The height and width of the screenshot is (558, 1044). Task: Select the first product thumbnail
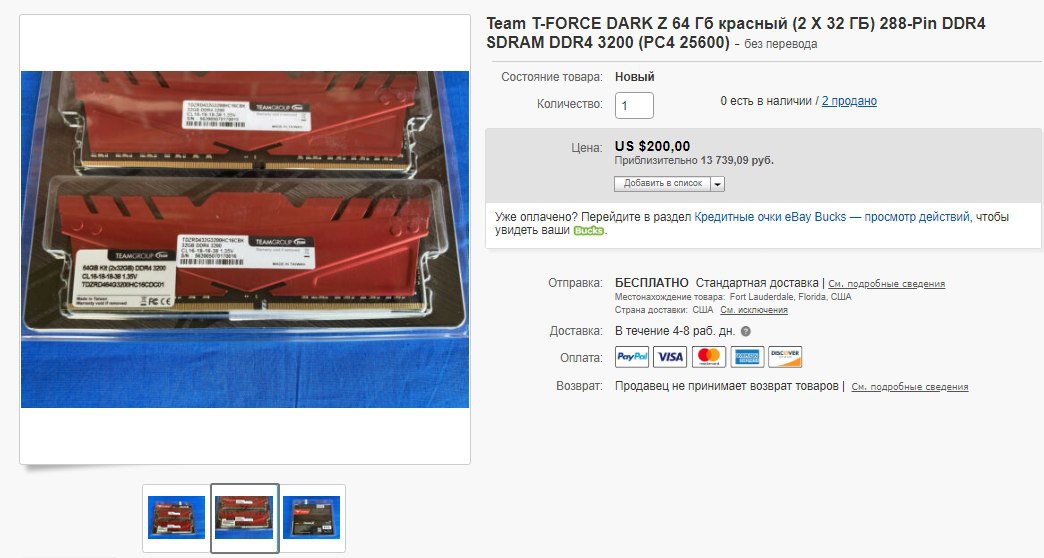click(x=176, y=518)
